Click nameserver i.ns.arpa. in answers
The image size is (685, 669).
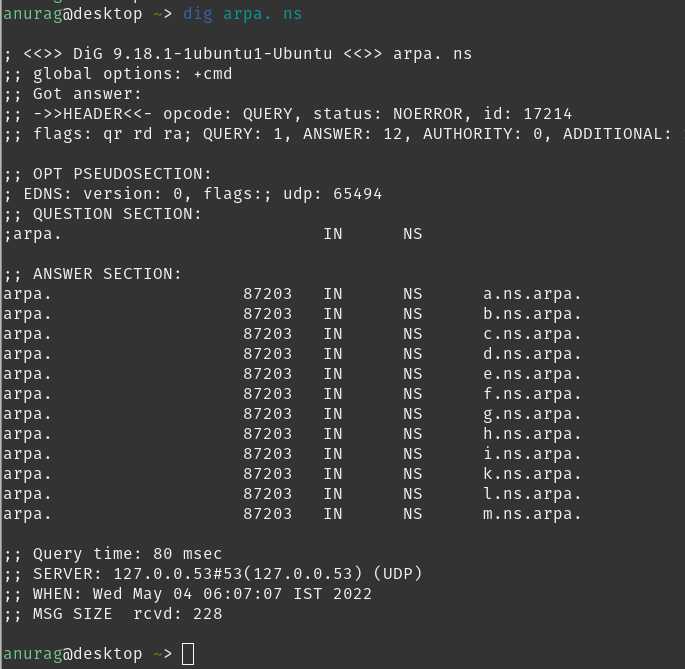(x=532, y=454)
